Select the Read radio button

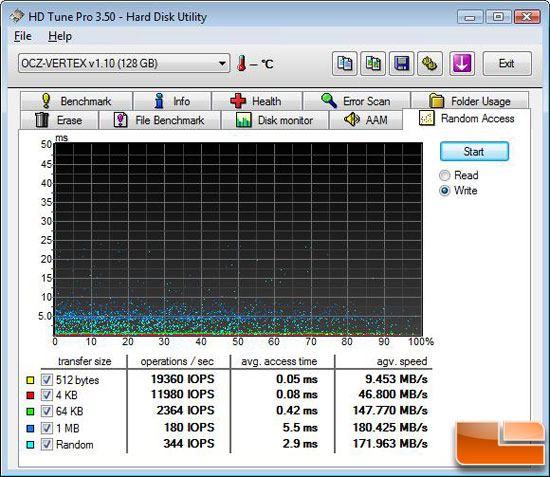coord(444,175)
